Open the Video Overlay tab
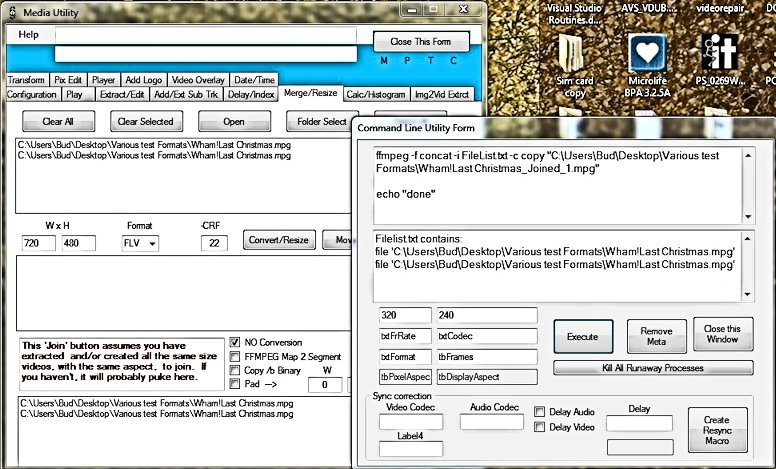The width and height of the screenshot is (776, 469). point(198,80)
